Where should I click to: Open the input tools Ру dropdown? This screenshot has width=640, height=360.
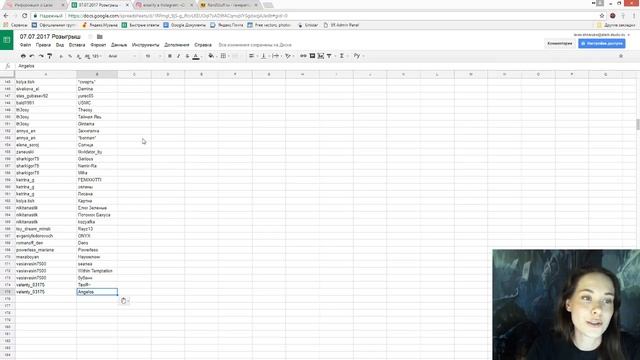(358, 56)
